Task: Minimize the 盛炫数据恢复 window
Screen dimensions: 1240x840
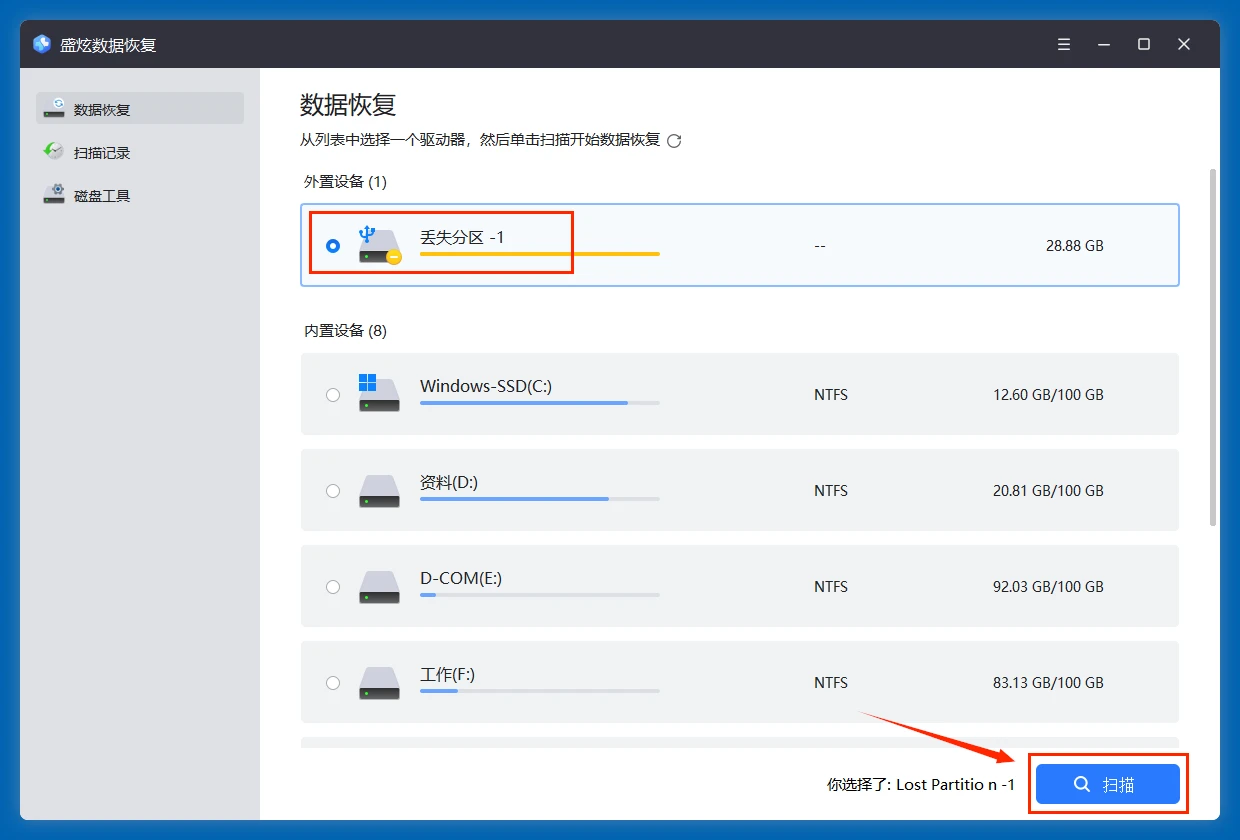Action: (1104, 44)
